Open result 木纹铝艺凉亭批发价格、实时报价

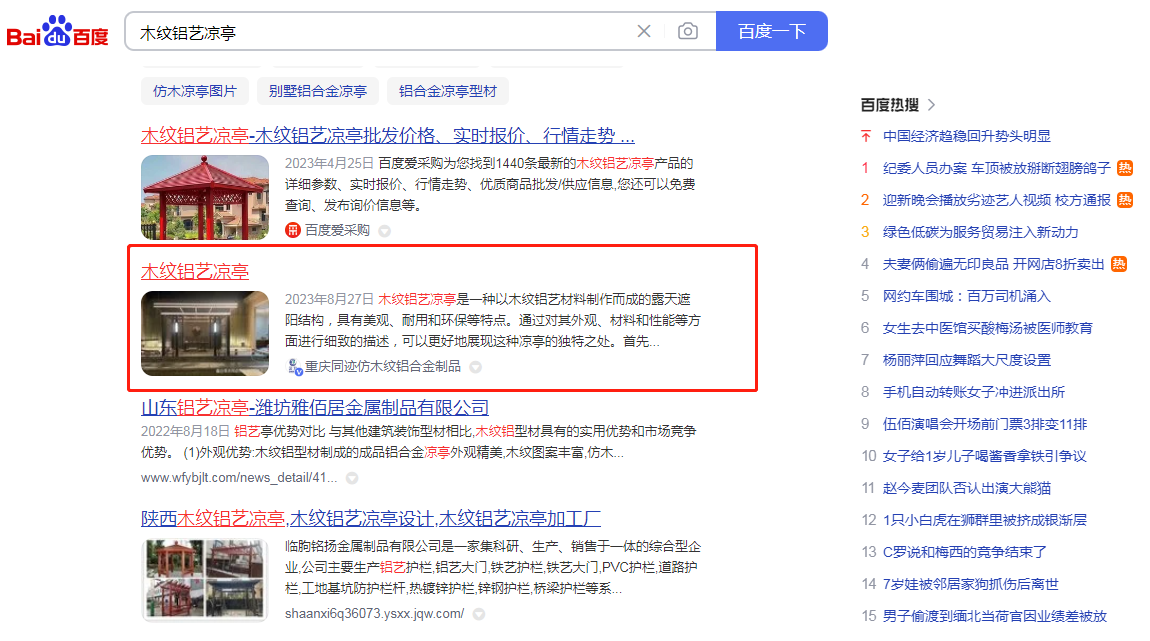[x=387, y=136]
